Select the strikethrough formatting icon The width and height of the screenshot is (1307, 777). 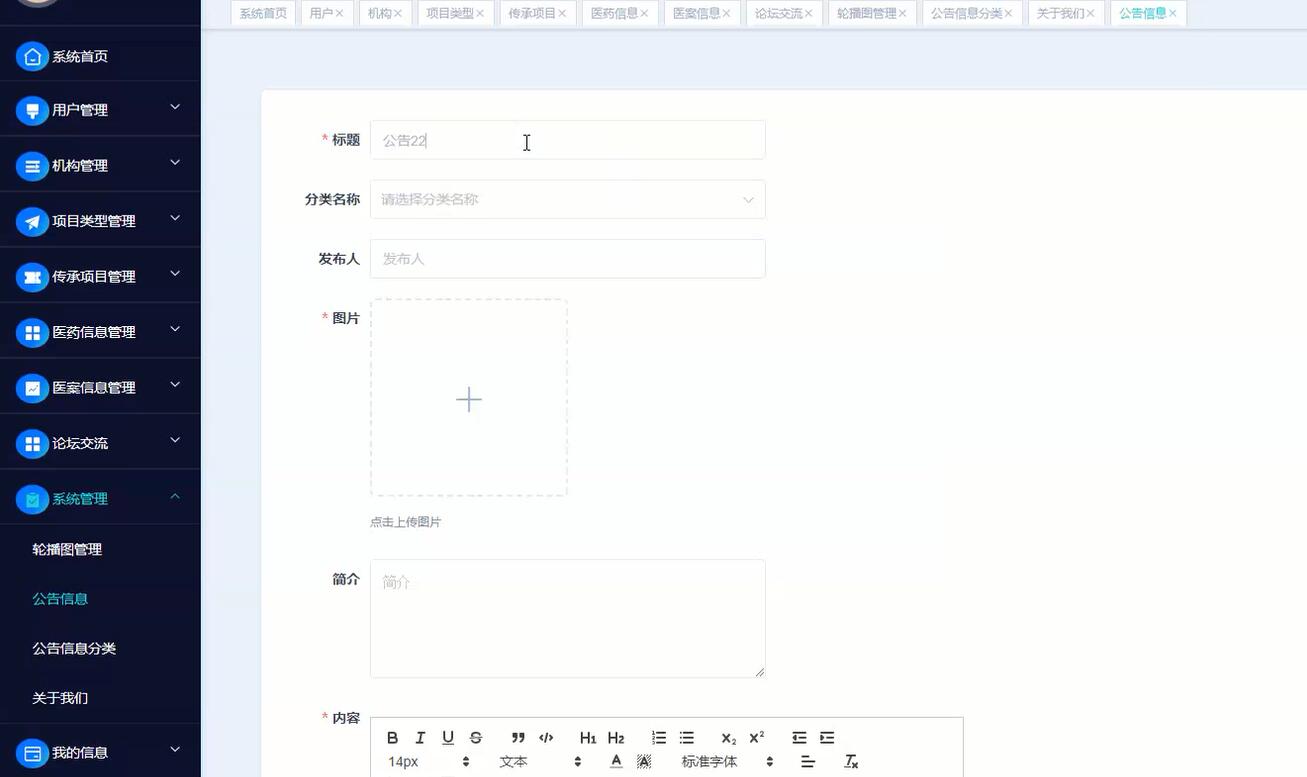(x=476, y=737)
